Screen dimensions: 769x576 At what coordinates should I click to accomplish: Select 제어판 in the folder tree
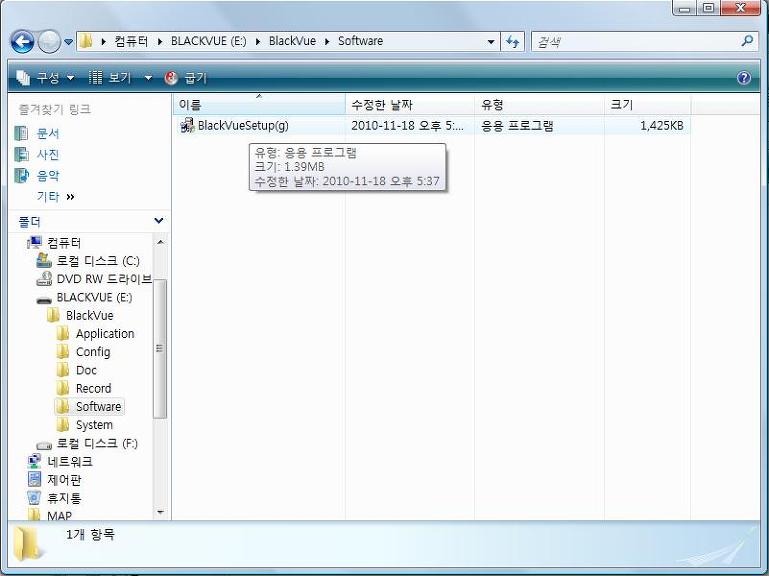(64, 479)
